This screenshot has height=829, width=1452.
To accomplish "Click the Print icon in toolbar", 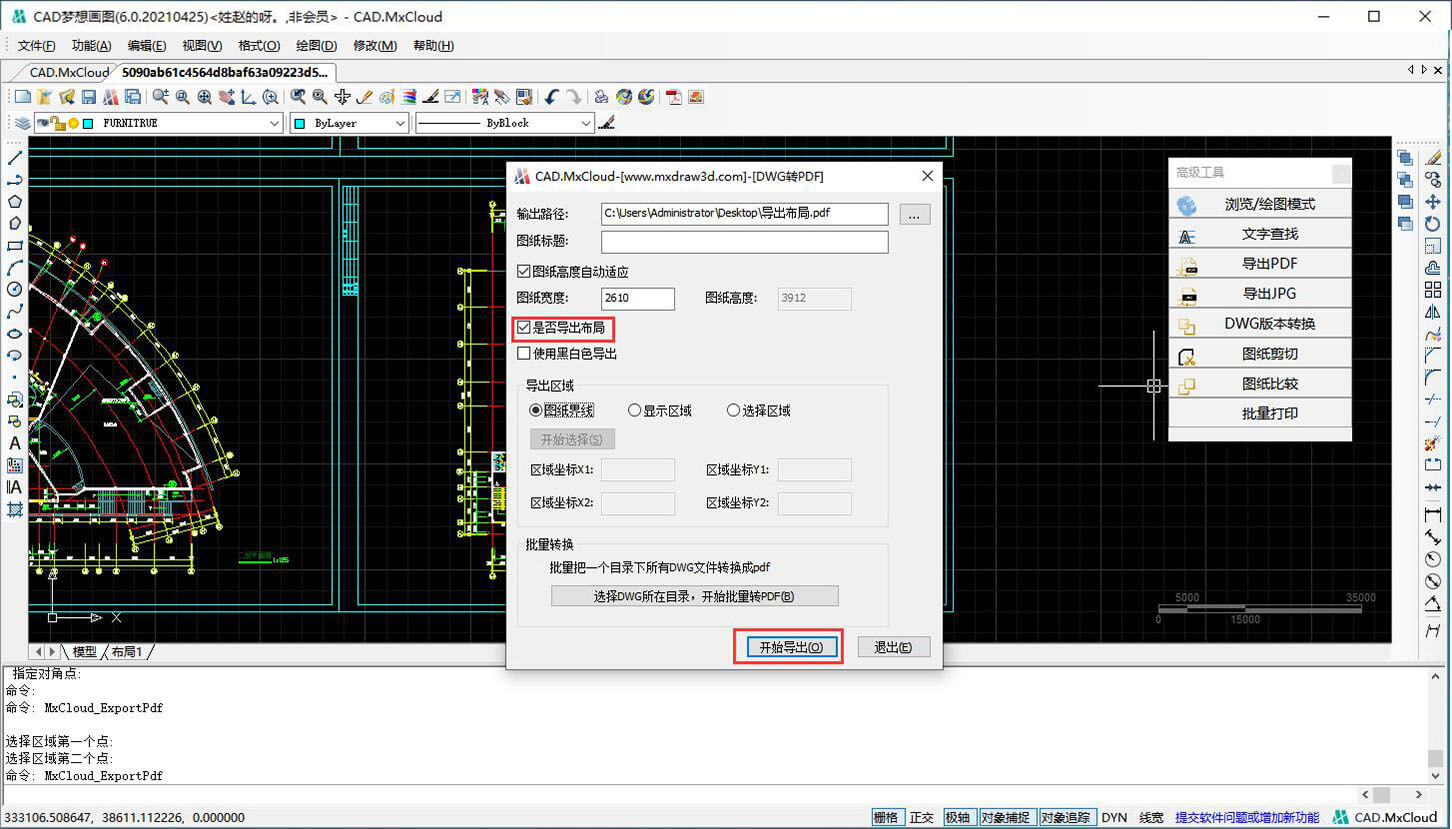I will click(x=601, y=97).
